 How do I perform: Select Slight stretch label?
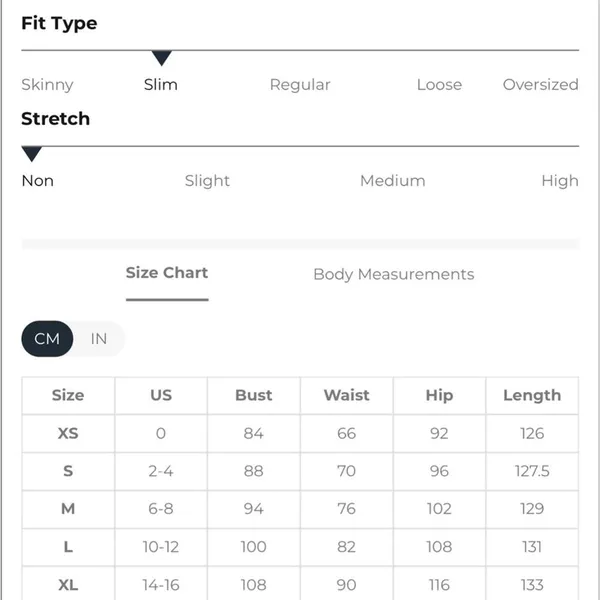[207, 181]
